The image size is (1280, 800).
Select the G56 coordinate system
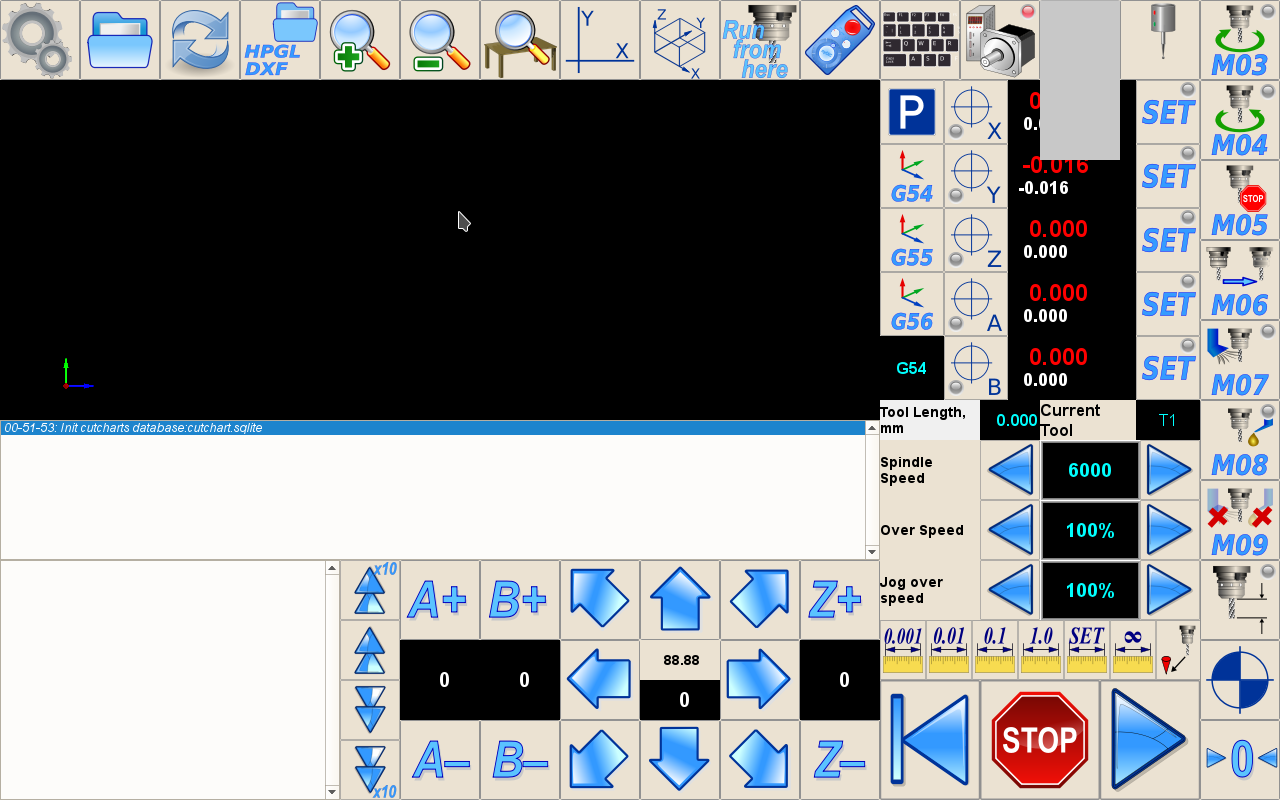pyautogui.click(x=912, y=305)
